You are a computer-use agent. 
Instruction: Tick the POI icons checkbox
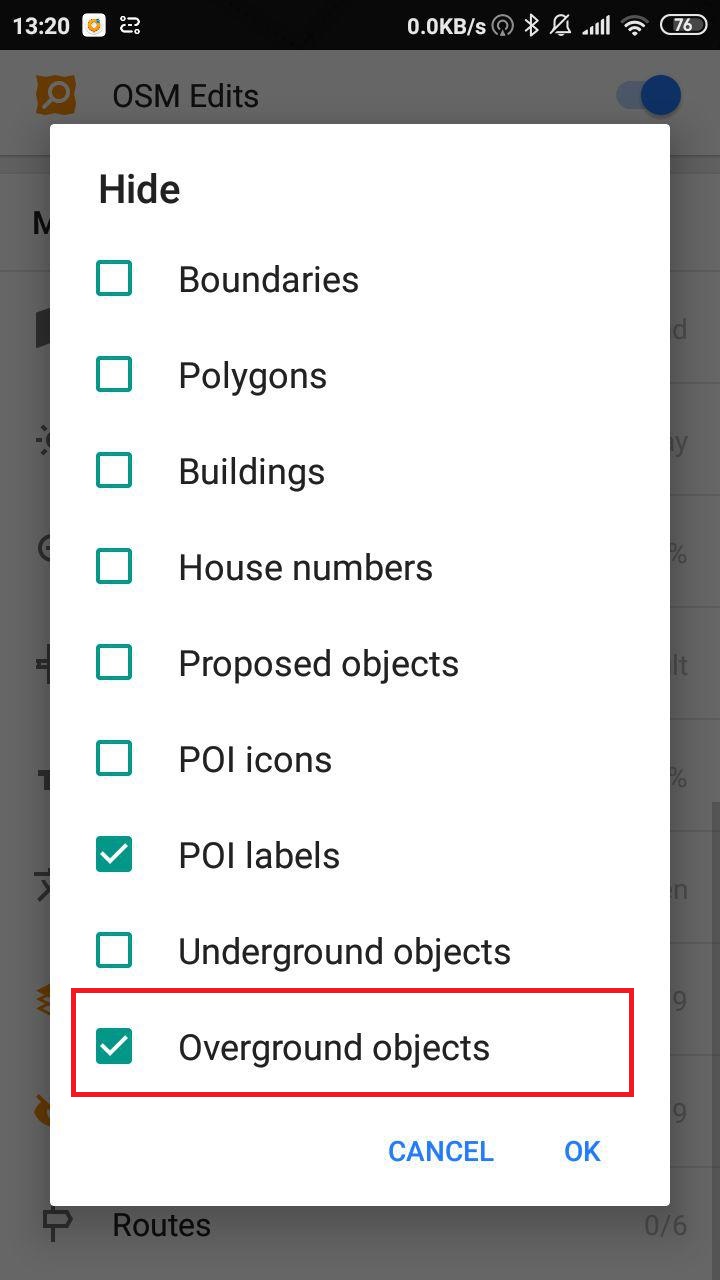tap(114, 759)
